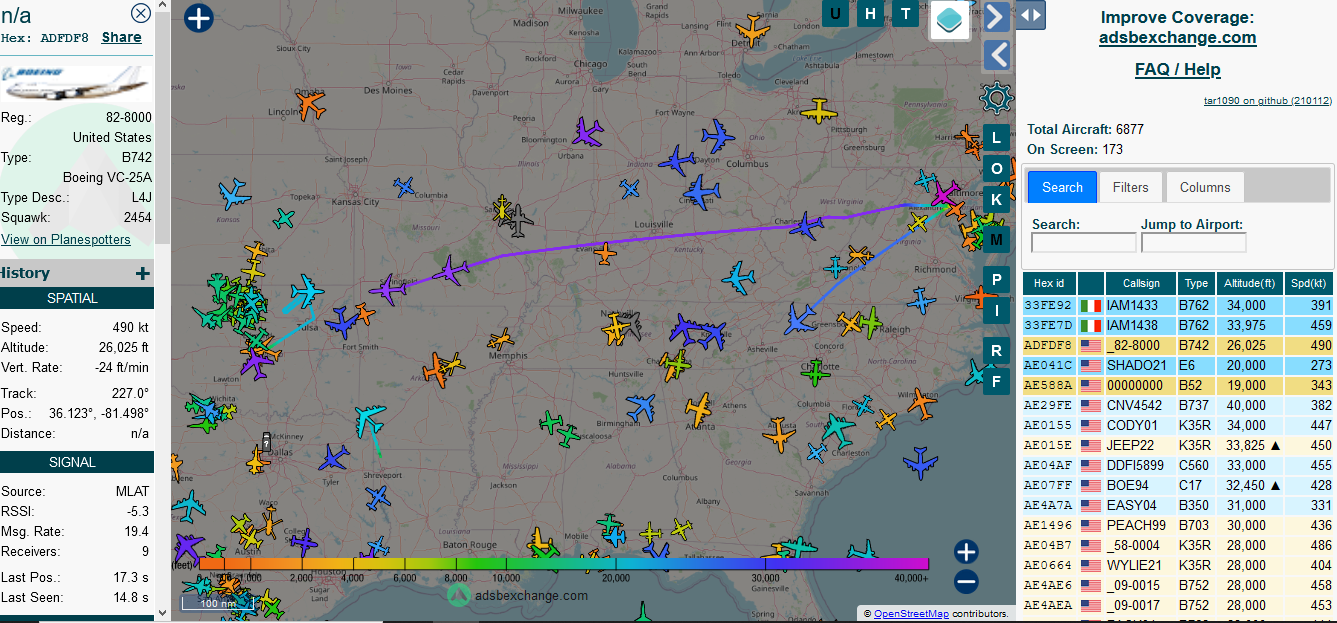
Task: Toggle the T map button
Action: pyautogui.click(x=906, y=13)
